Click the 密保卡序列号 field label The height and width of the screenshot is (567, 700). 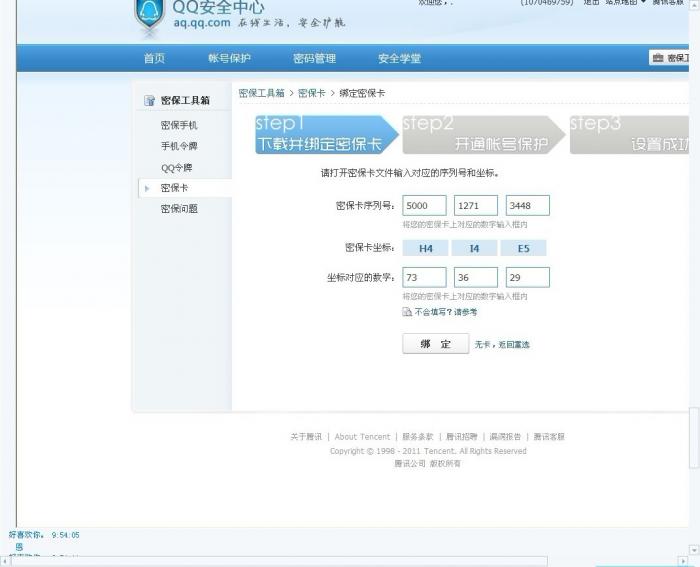(365, 205)
